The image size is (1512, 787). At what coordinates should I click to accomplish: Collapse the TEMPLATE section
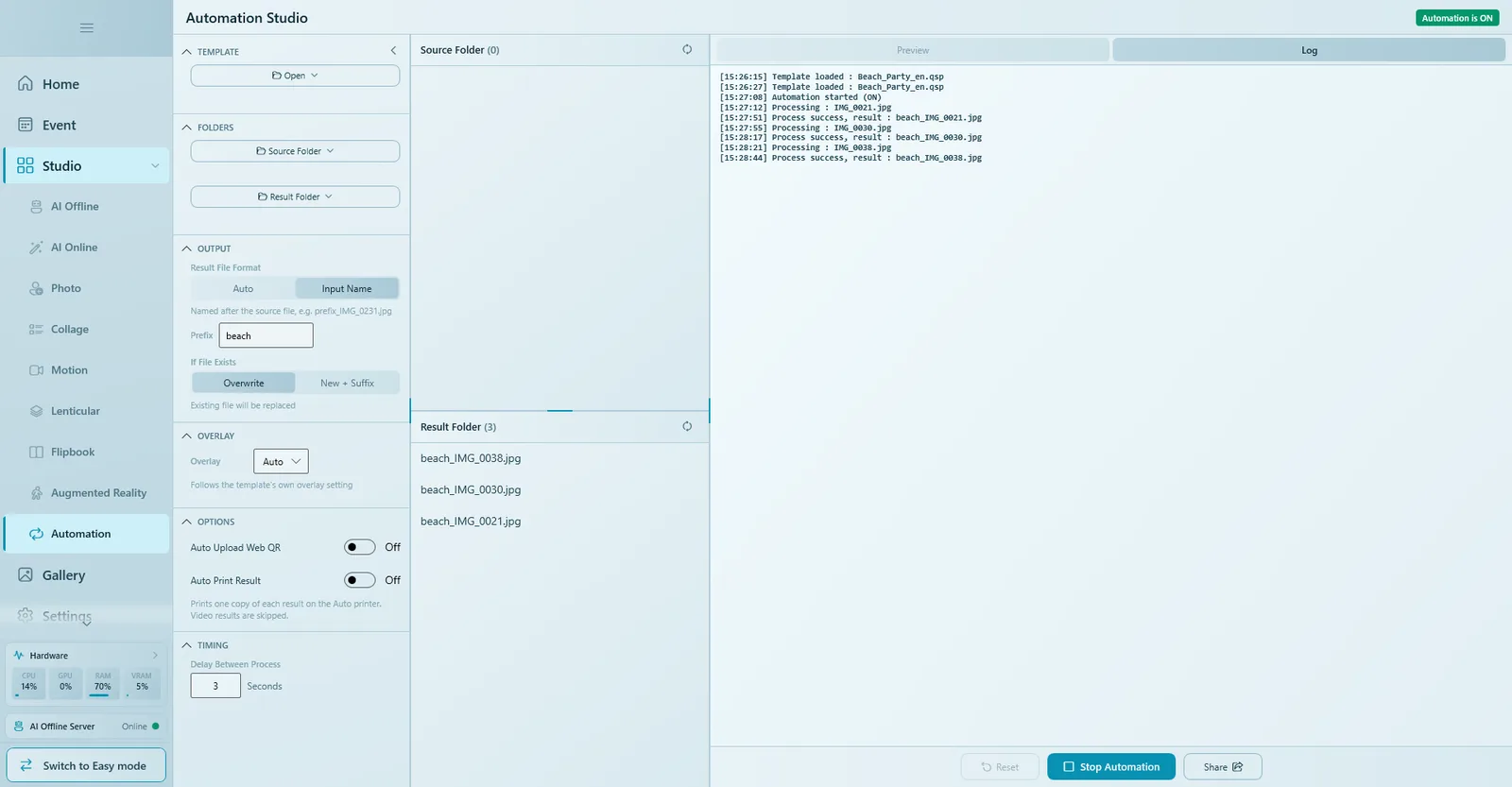pos(187,52)
